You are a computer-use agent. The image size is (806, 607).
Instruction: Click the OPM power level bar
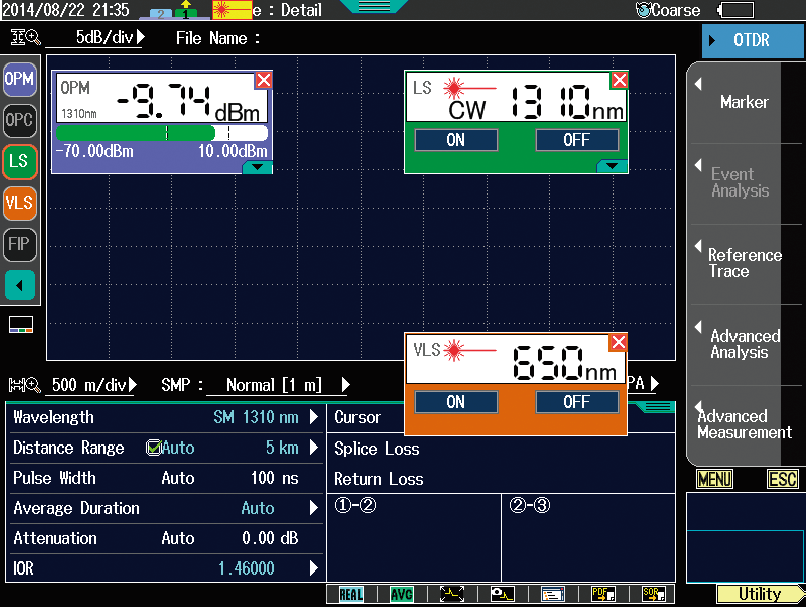pyautogui.click(x=161, y=132)
